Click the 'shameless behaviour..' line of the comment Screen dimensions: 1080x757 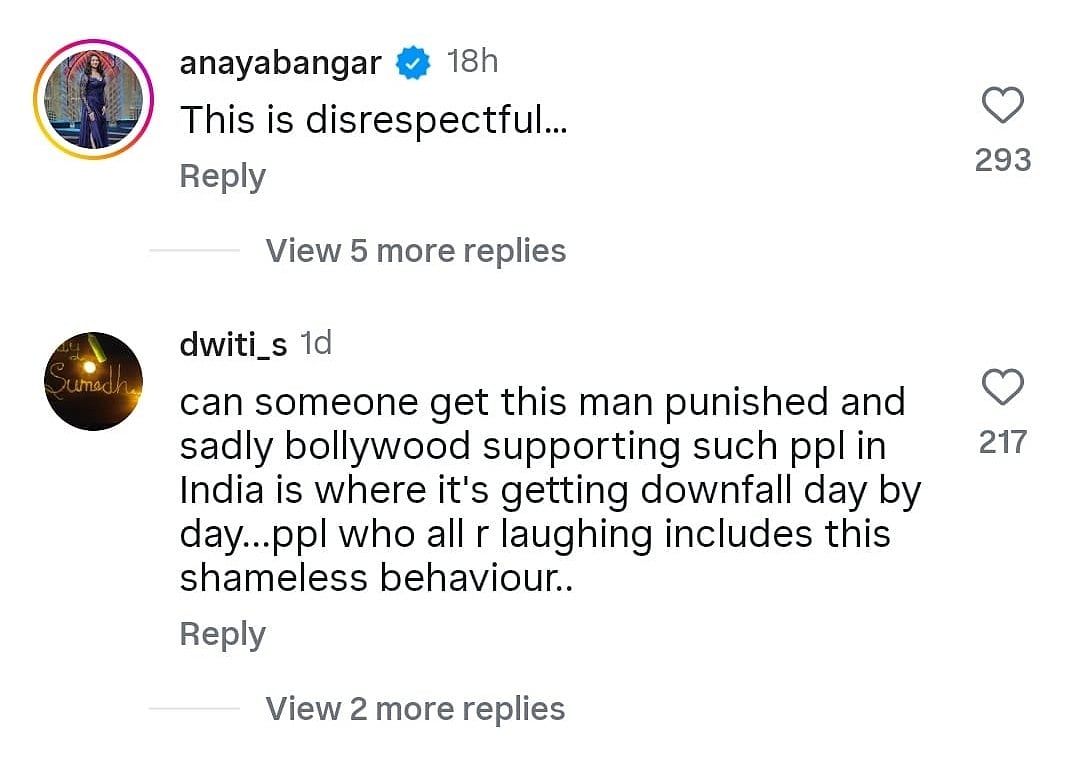pos(376,578)
